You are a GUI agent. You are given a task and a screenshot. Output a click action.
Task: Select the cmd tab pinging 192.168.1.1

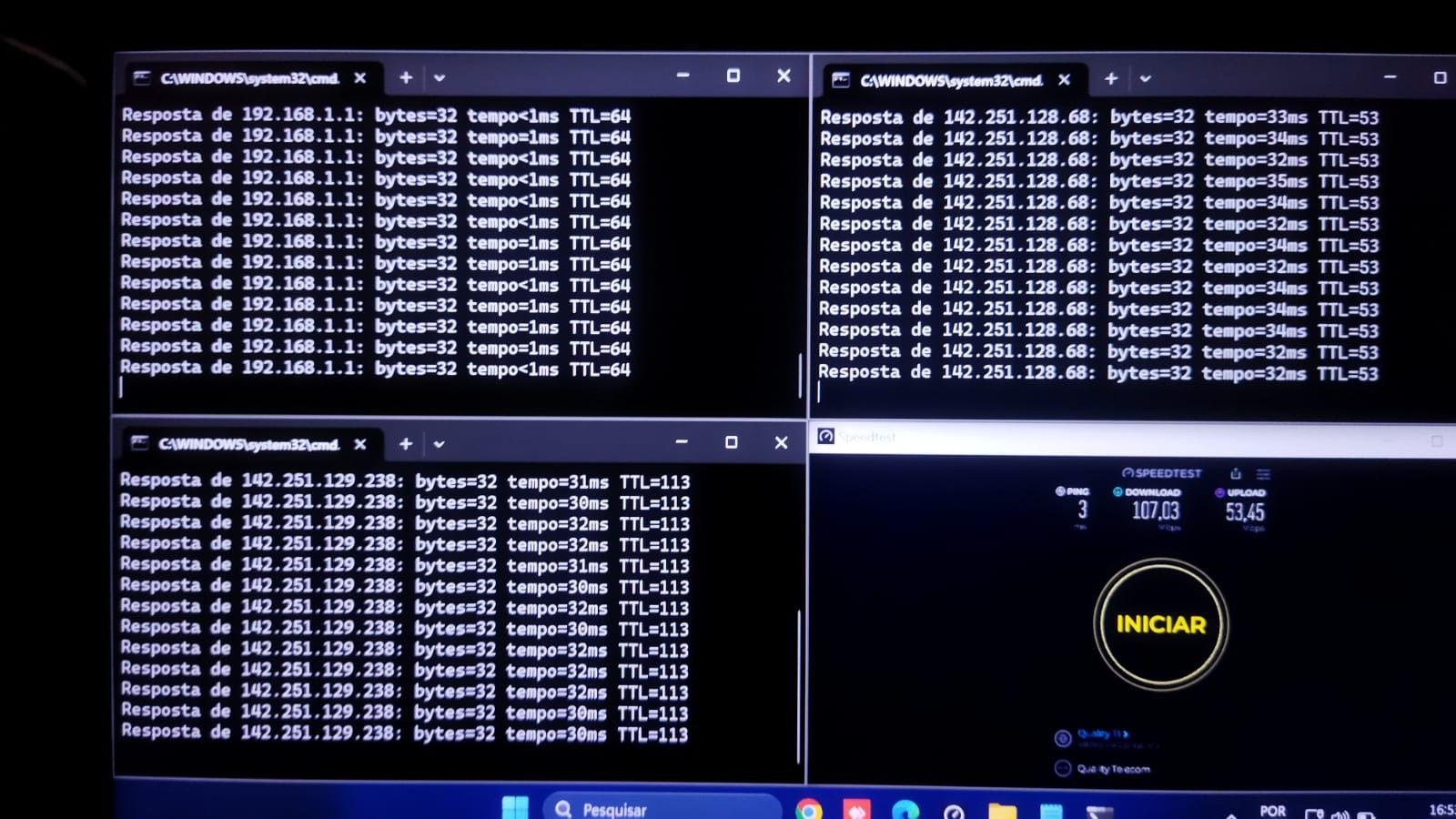click(246, 78)
